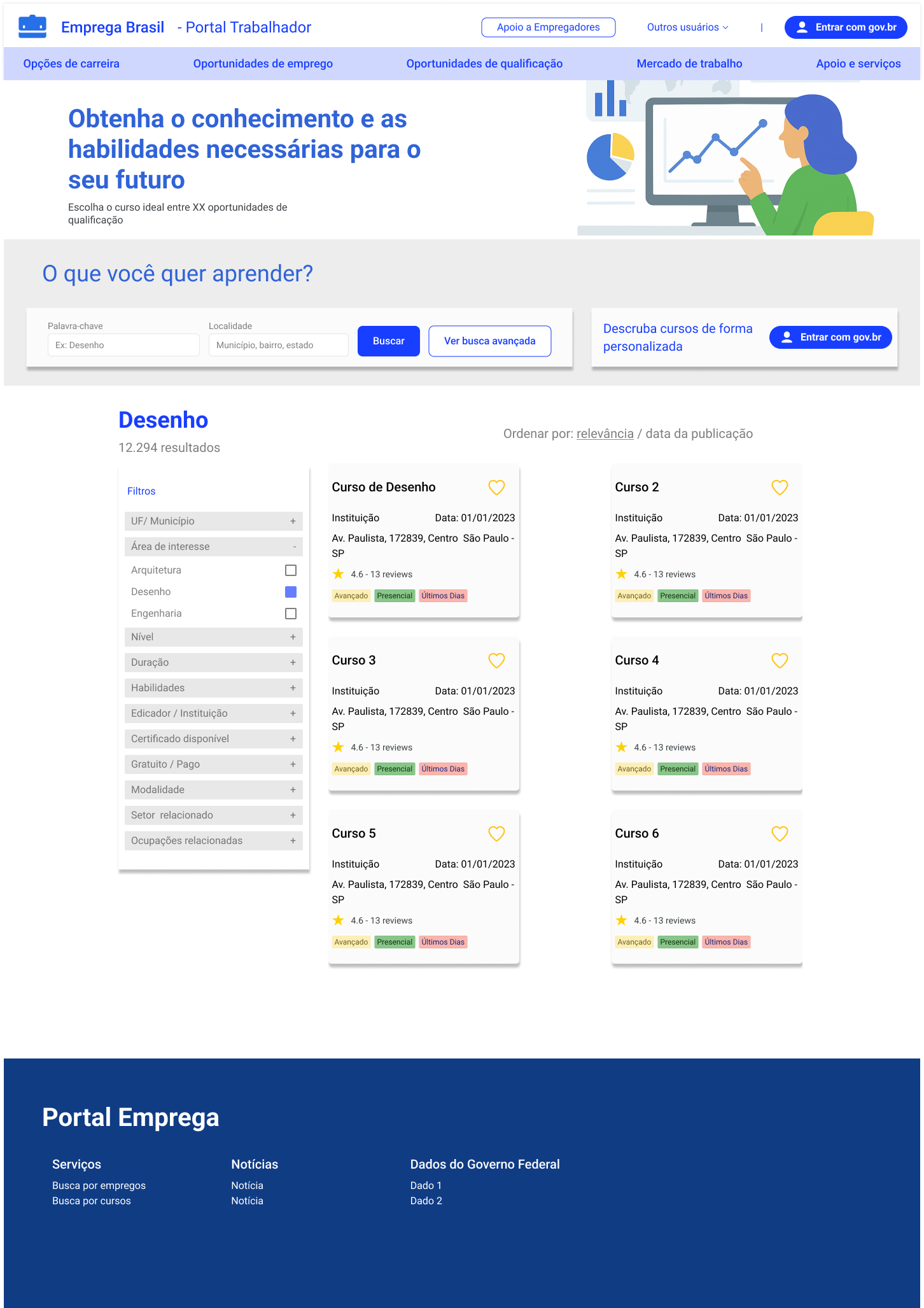
Task: Click the Presencial tag on Curso 2
Action: click(678, 596)
